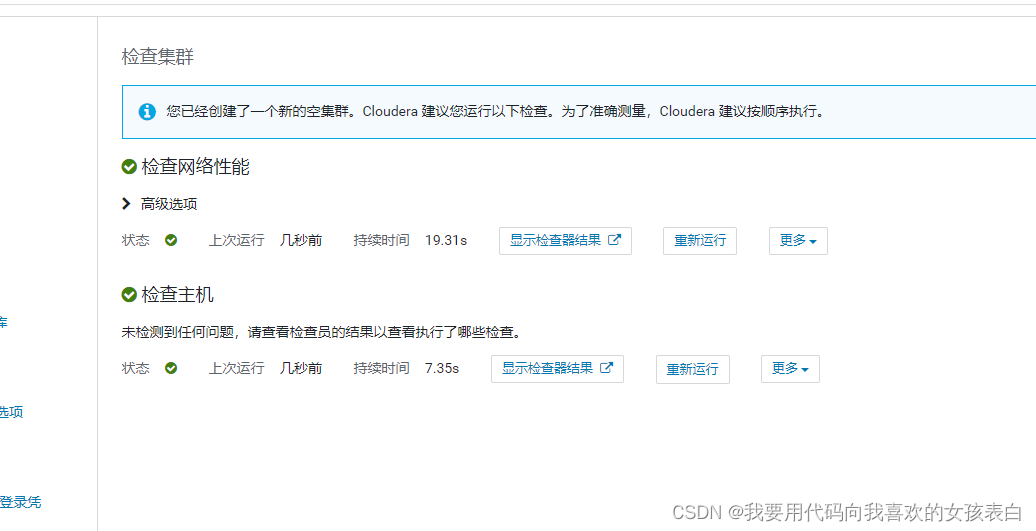Expand the 高级选项 chevron

click(126, 204)
